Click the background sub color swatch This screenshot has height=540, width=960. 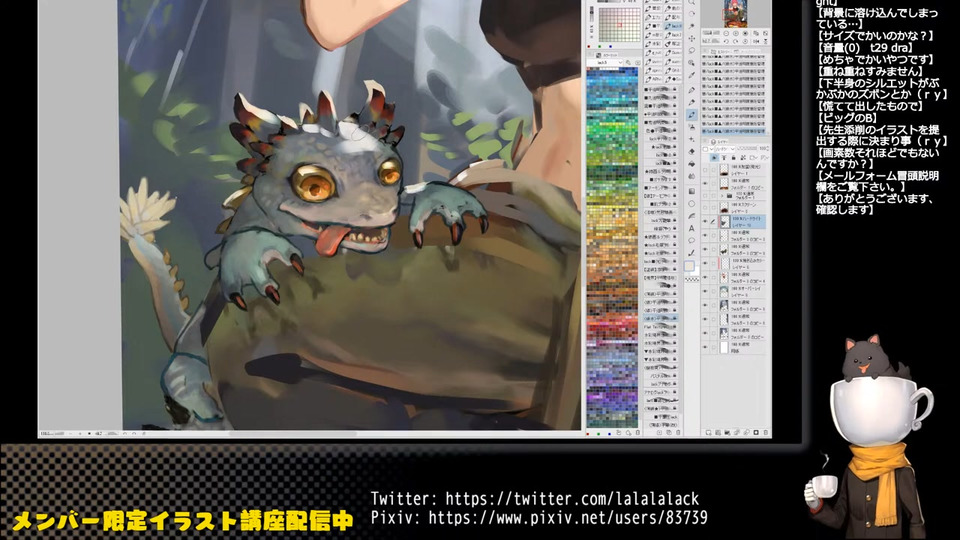pyautogui.click(x=697, y=272)
